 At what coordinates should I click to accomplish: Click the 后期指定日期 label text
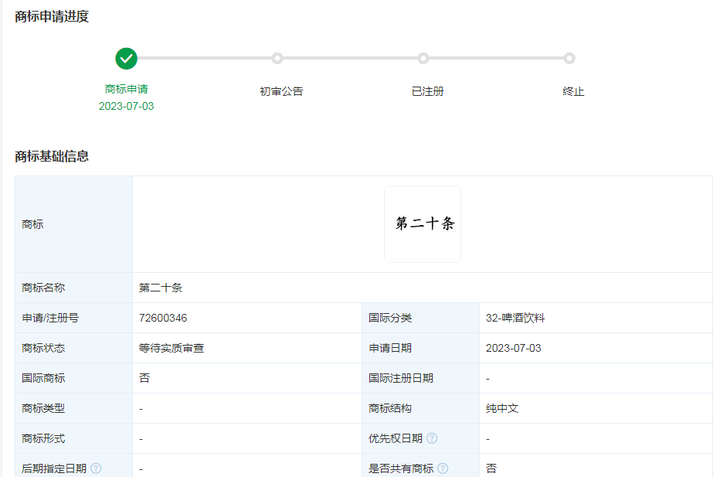tap(54, 468)
